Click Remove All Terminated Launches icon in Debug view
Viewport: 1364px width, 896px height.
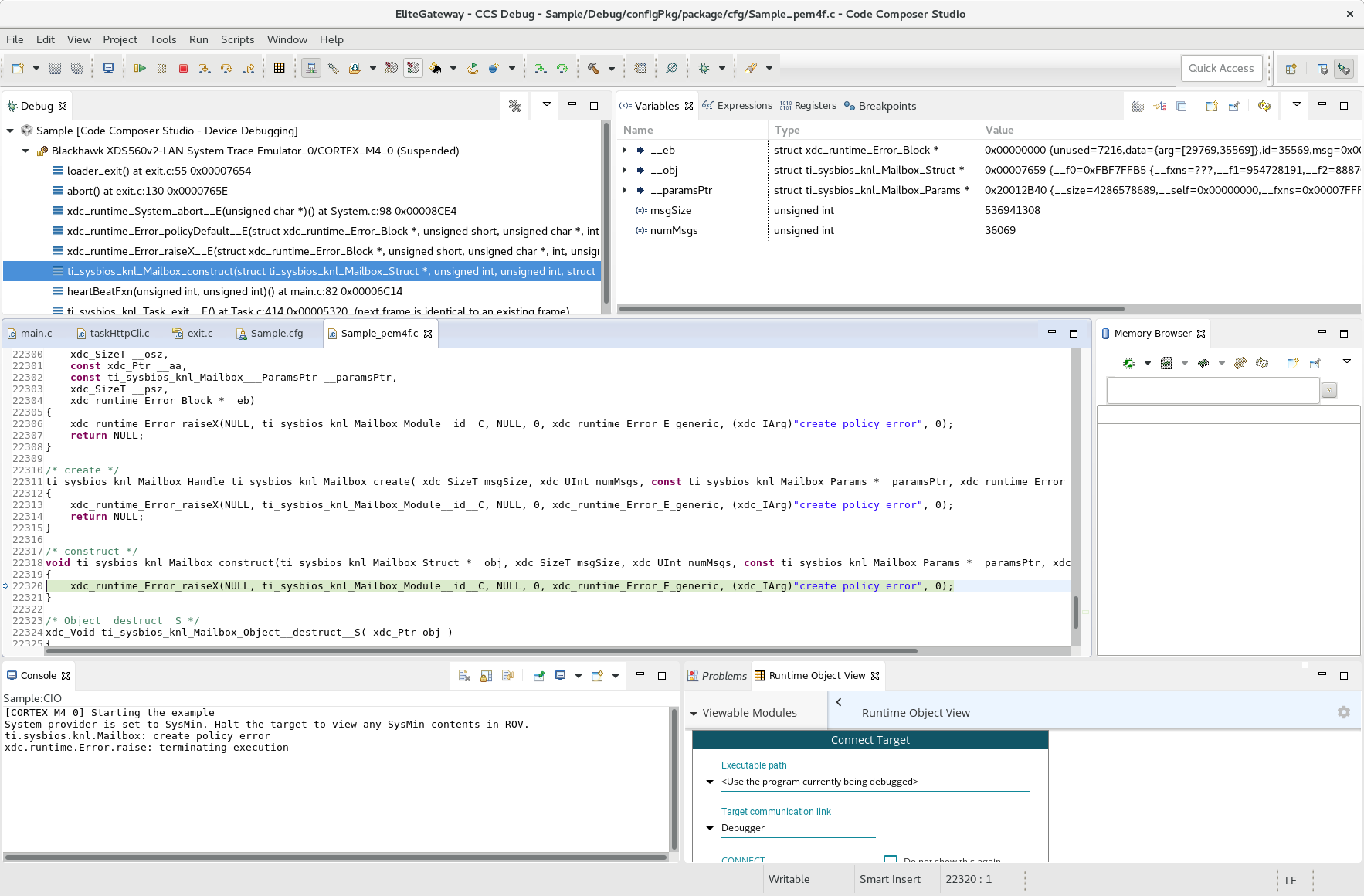(514, 106)
